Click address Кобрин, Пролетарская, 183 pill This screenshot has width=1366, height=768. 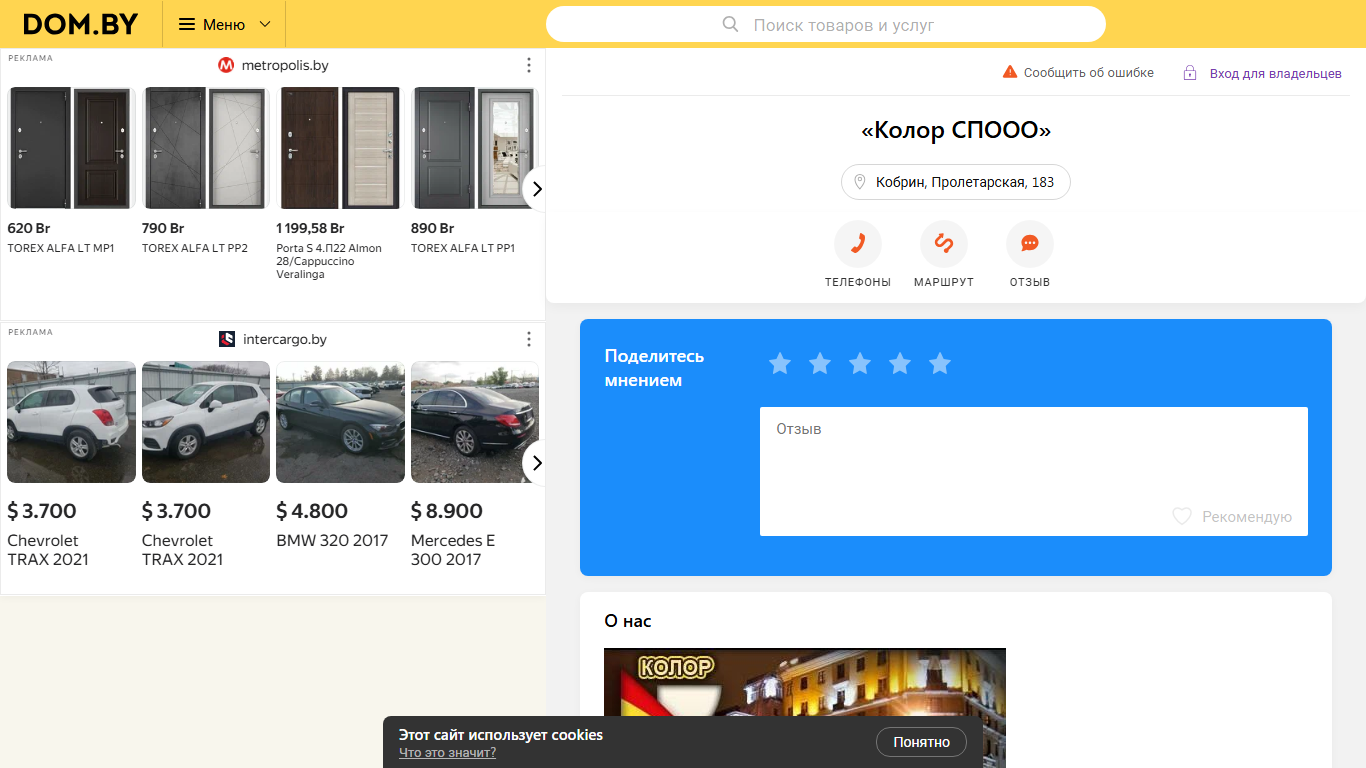point(956,182)
